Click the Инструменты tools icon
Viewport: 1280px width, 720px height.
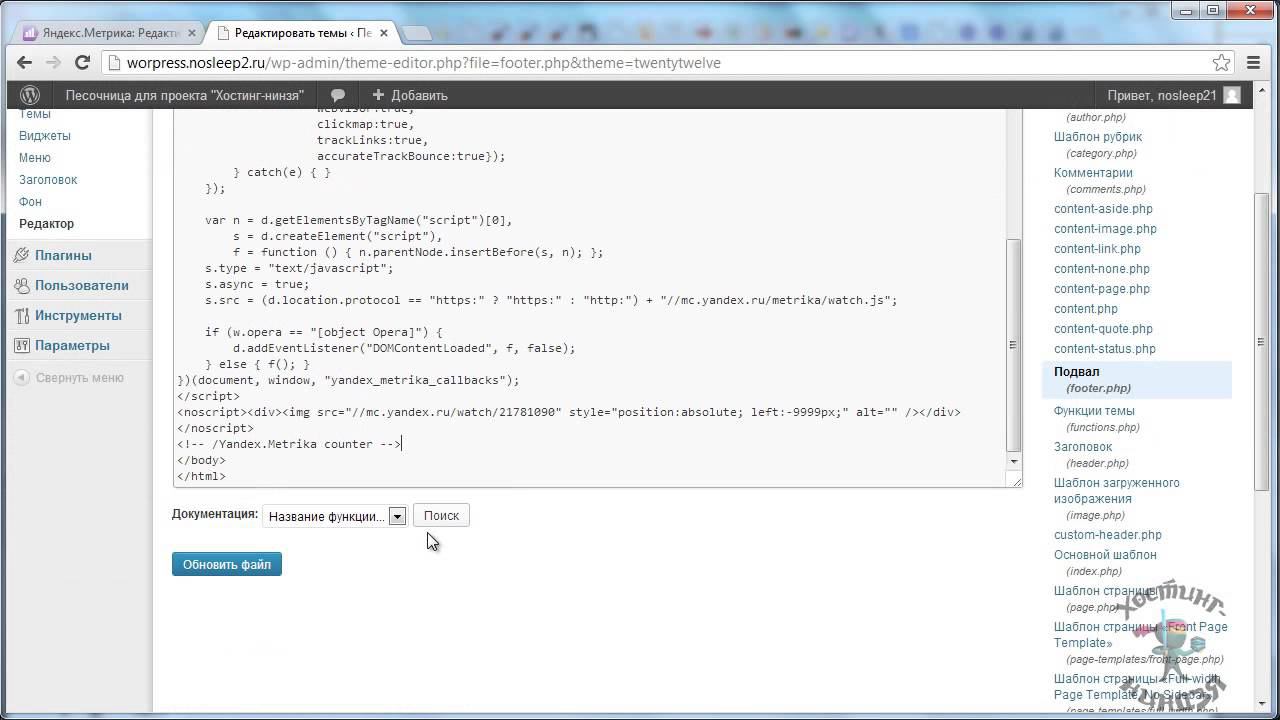coord(22,315)
